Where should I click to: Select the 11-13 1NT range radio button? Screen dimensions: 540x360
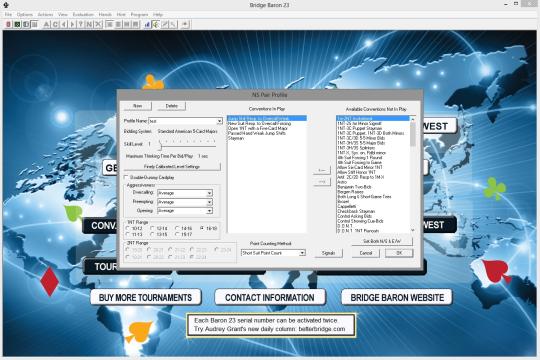(x=128, y=234)
